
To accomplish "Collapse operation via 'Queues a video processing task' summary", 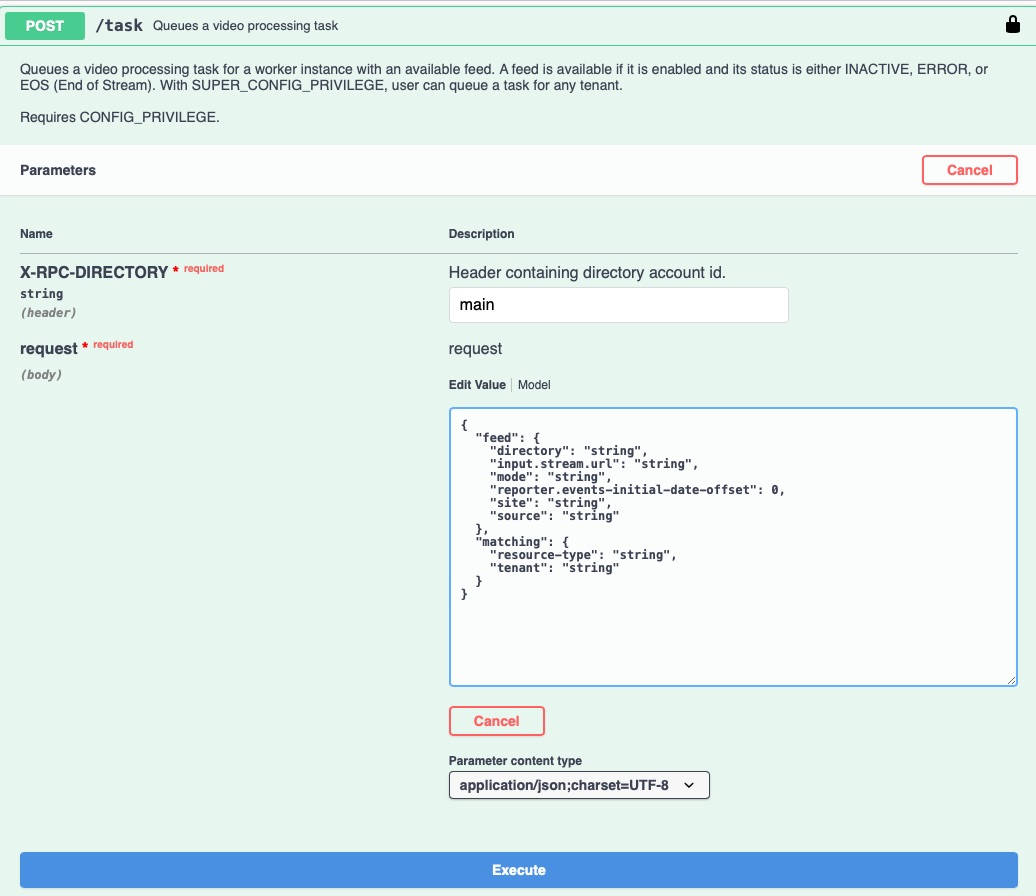I will [x=245, y=26].
